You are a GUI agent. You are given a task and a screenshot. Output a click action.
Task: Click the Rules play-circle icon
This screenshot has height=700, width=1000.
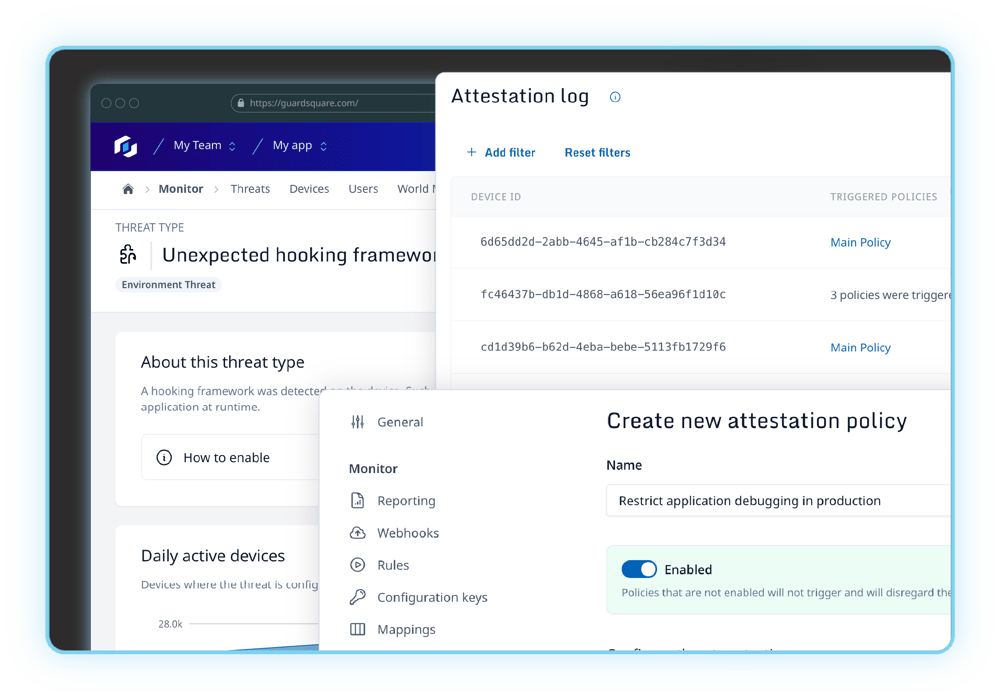coord(358,565)
